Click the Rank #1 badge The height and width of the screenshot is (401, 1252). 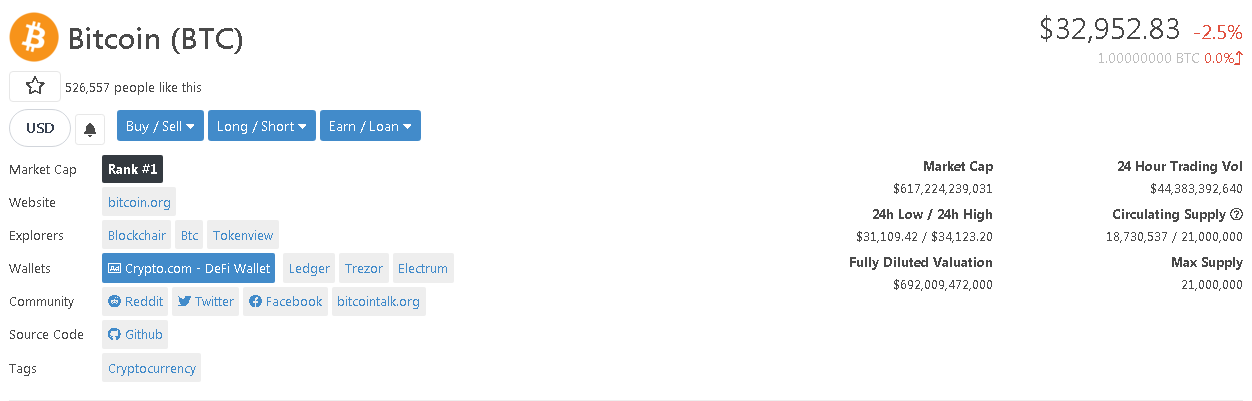tap(132, 169)
